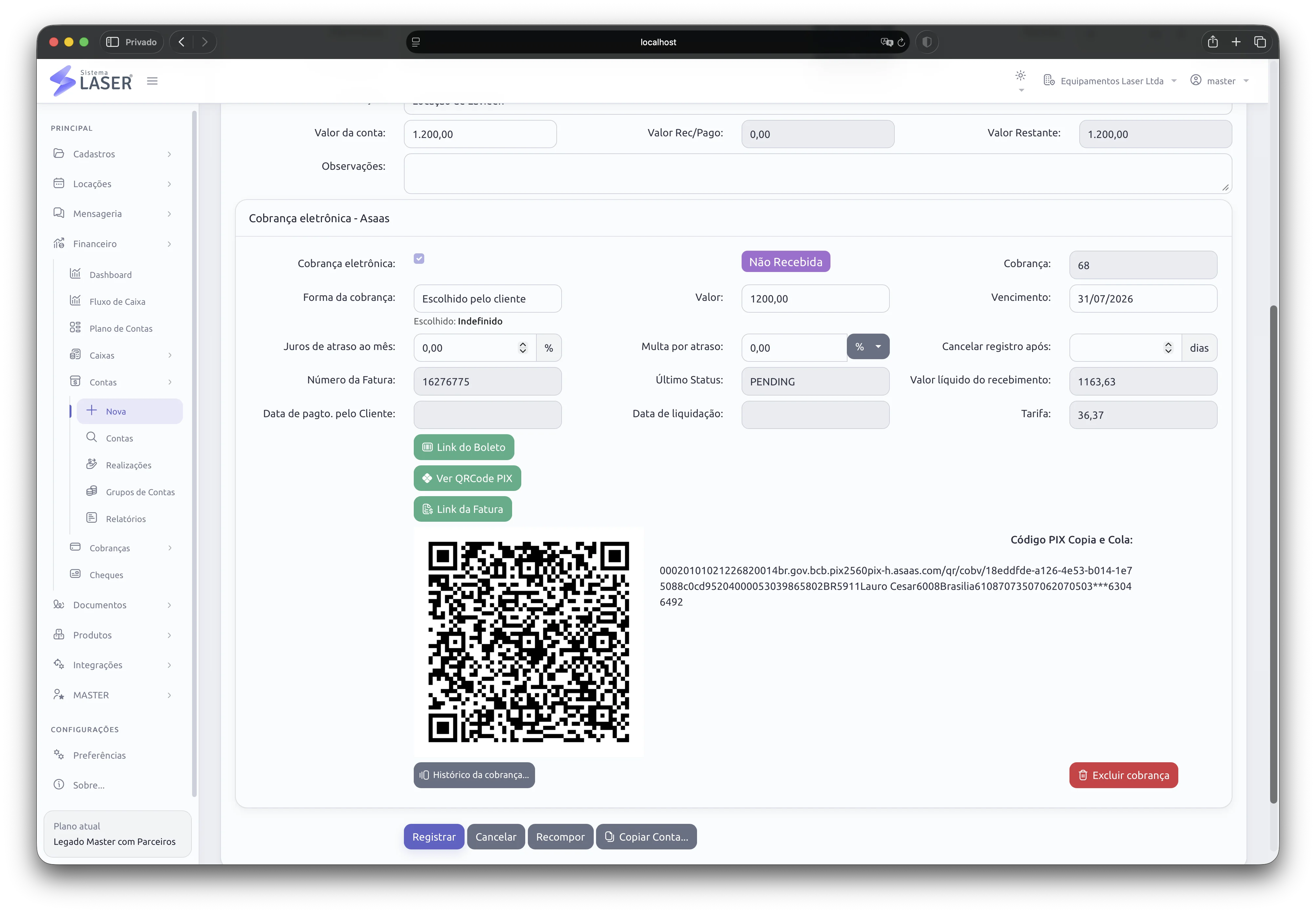Click the Cancelar button
1316x913 pixels.
coord(495,837)
